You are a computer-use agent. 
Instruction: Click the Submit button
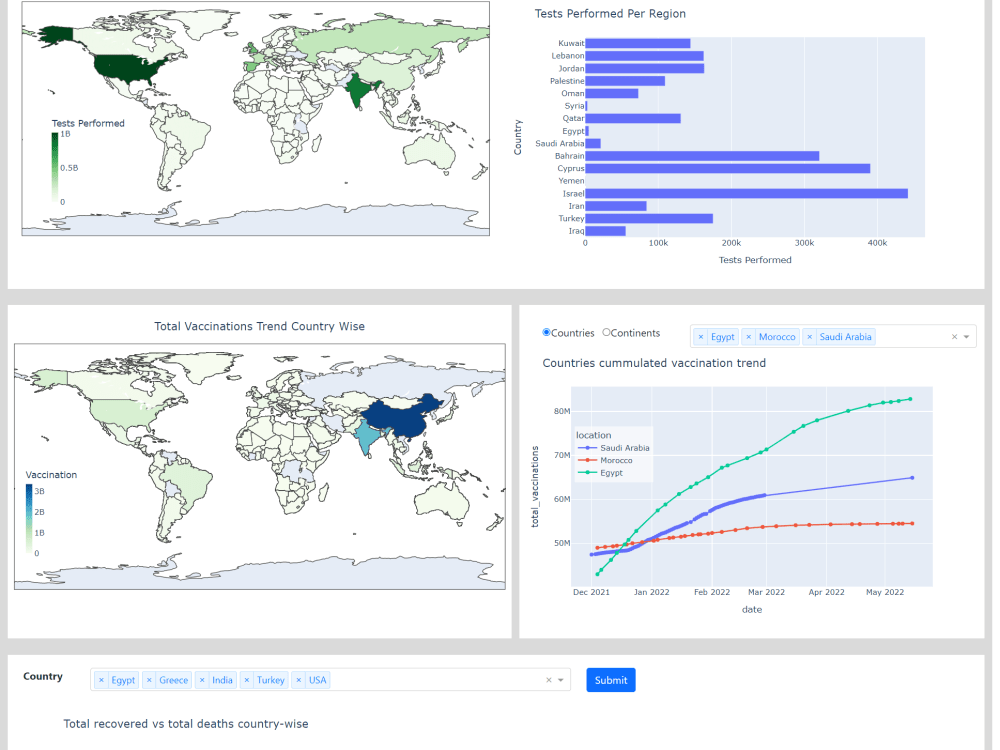point(610,679)
